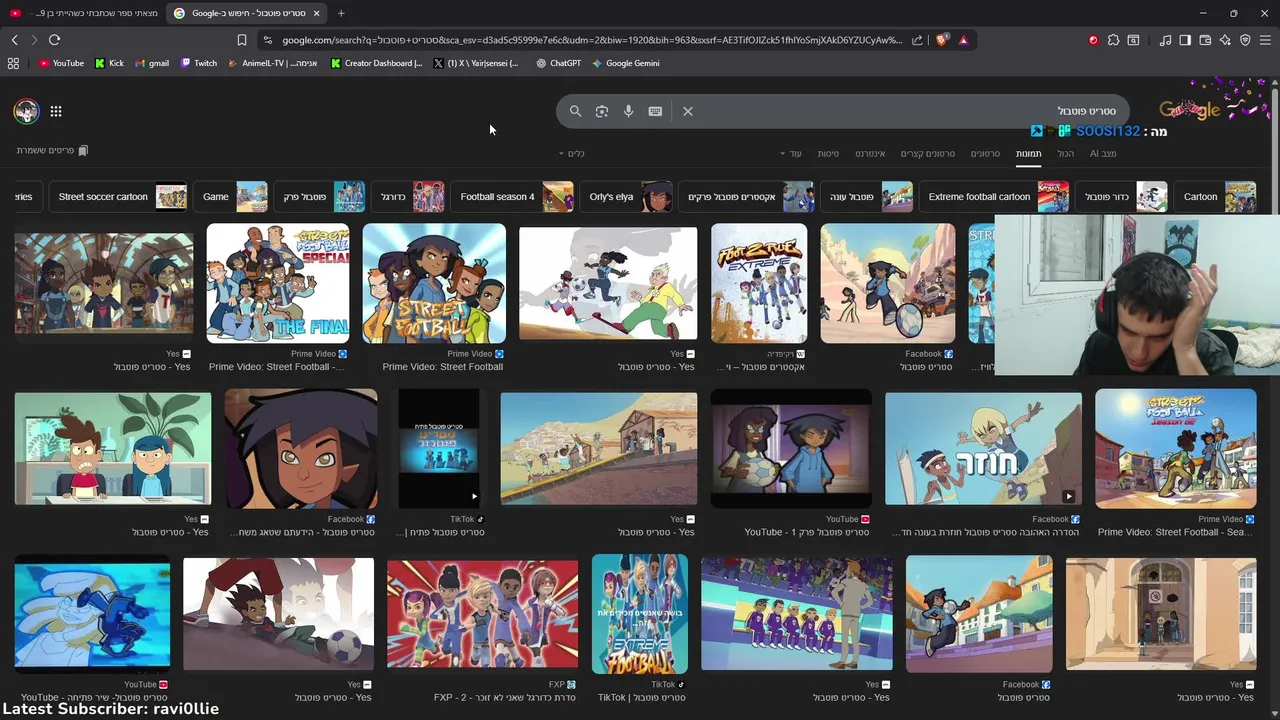This screenshot has width=1280, height=720.
Task: Select the Extreme football cartoon chip
Action: (993, 197)
